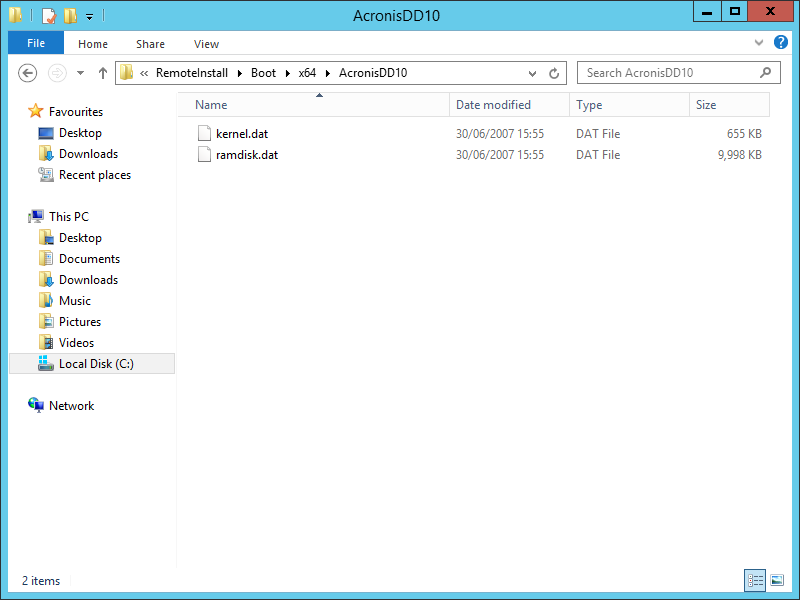800x600 pixels.
Task: Select Local Disk (C:) in navigation pane
Action: pos(92,364)
